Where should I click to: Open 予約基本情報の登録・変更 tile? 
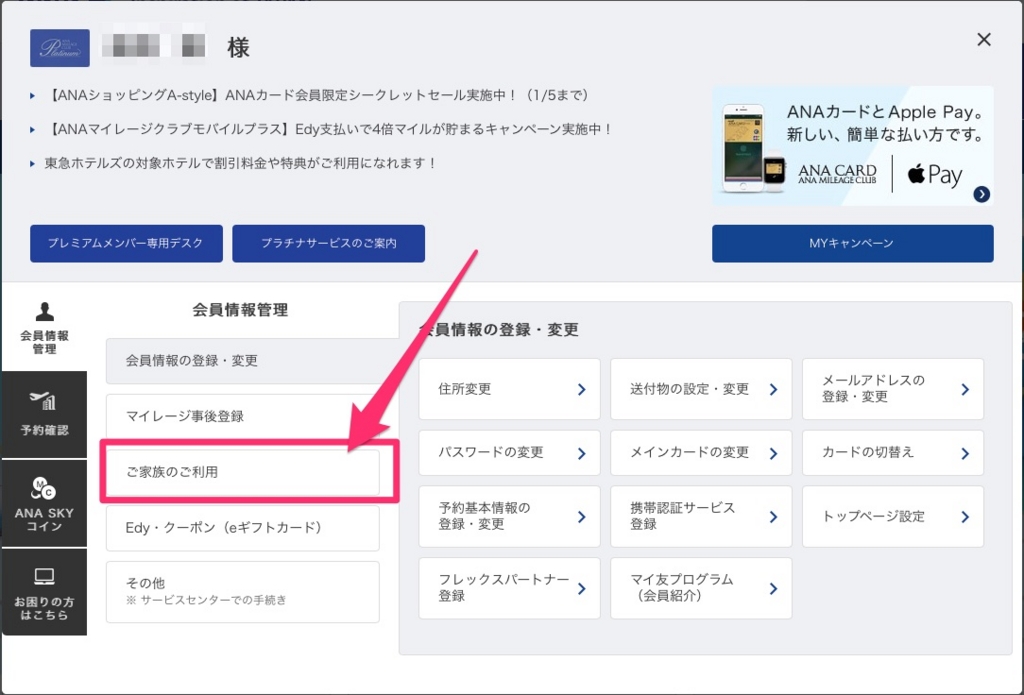click(x=509, y=517)
